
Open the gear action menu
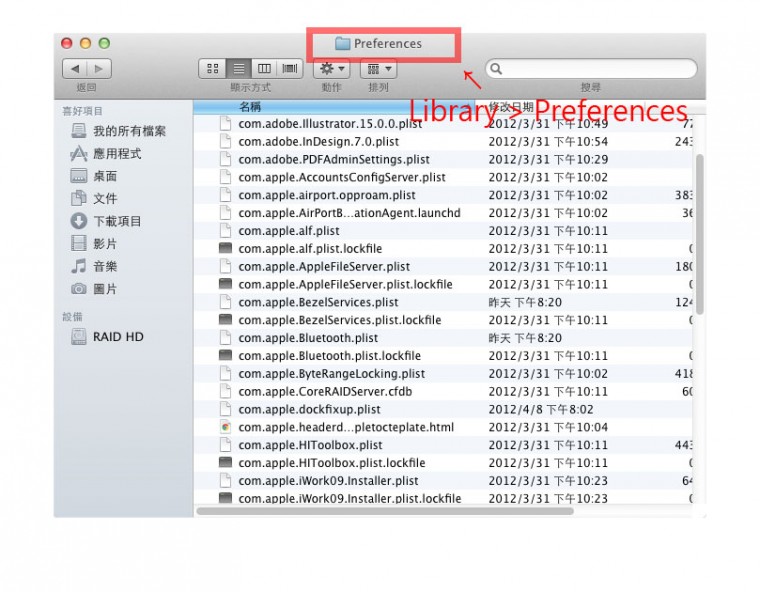tap(332, 68)
